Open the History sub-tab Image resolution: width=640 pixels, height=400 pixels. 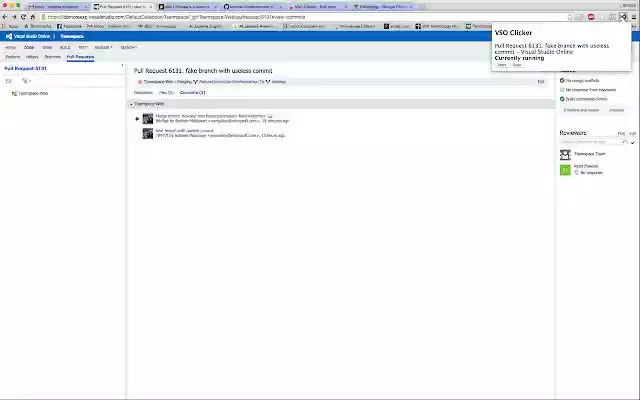click(32, 57)
